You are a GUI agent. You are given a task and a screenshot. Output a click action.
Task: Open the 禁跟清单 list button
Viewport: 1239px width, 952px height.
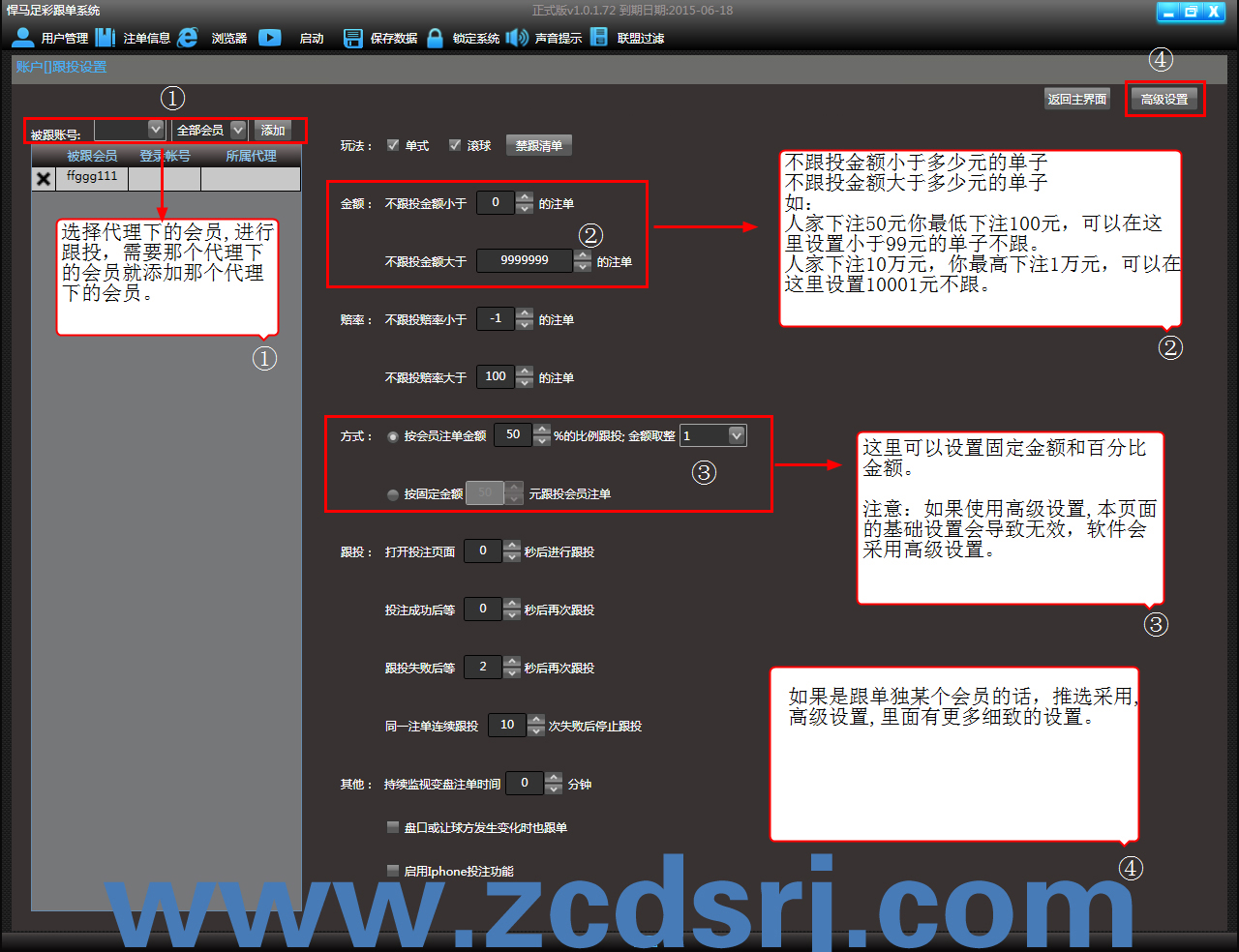539,145
